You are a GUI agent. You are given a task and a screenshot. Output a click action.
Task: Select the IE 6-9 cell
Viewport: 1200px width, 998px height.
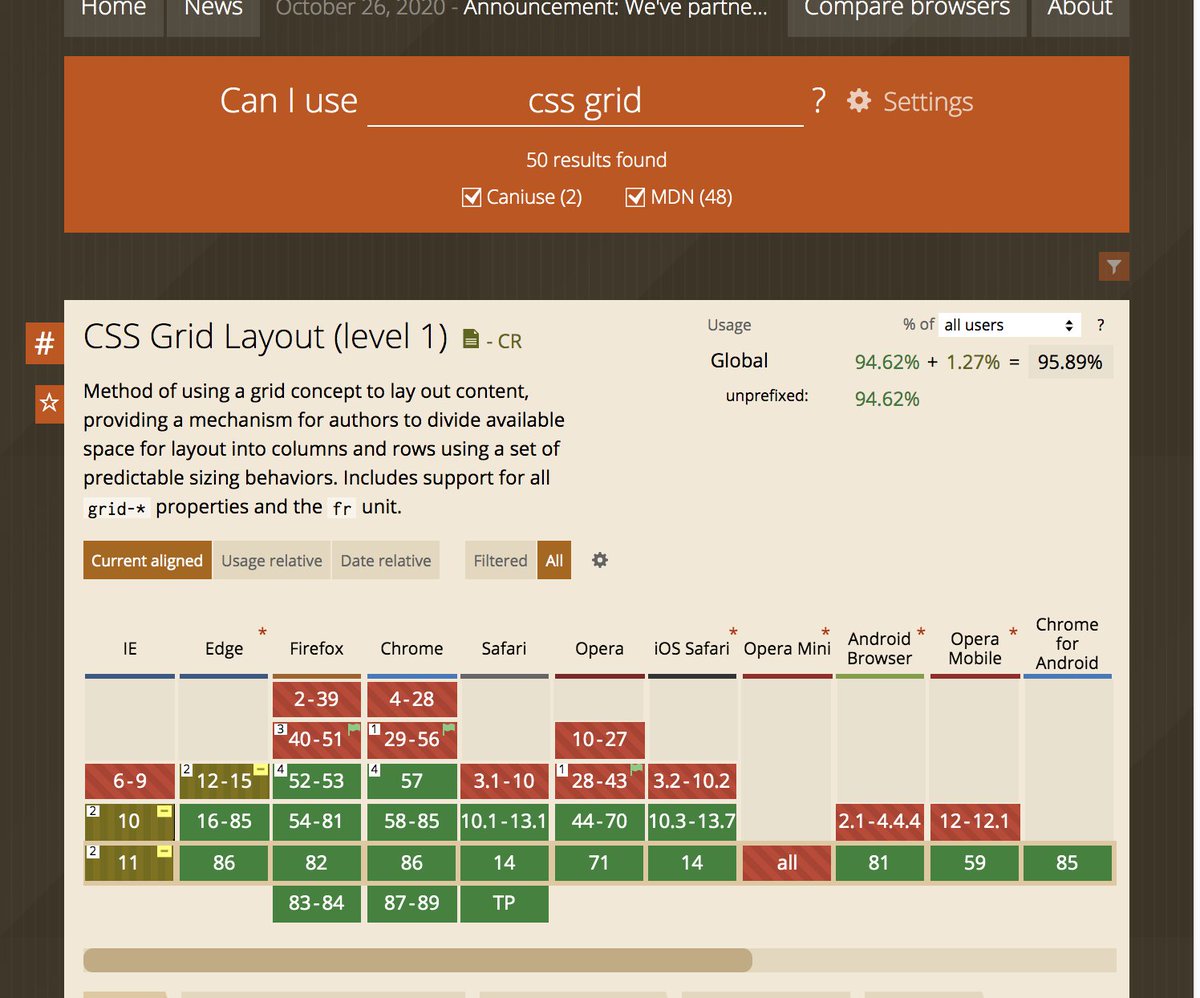click(130, 781)
